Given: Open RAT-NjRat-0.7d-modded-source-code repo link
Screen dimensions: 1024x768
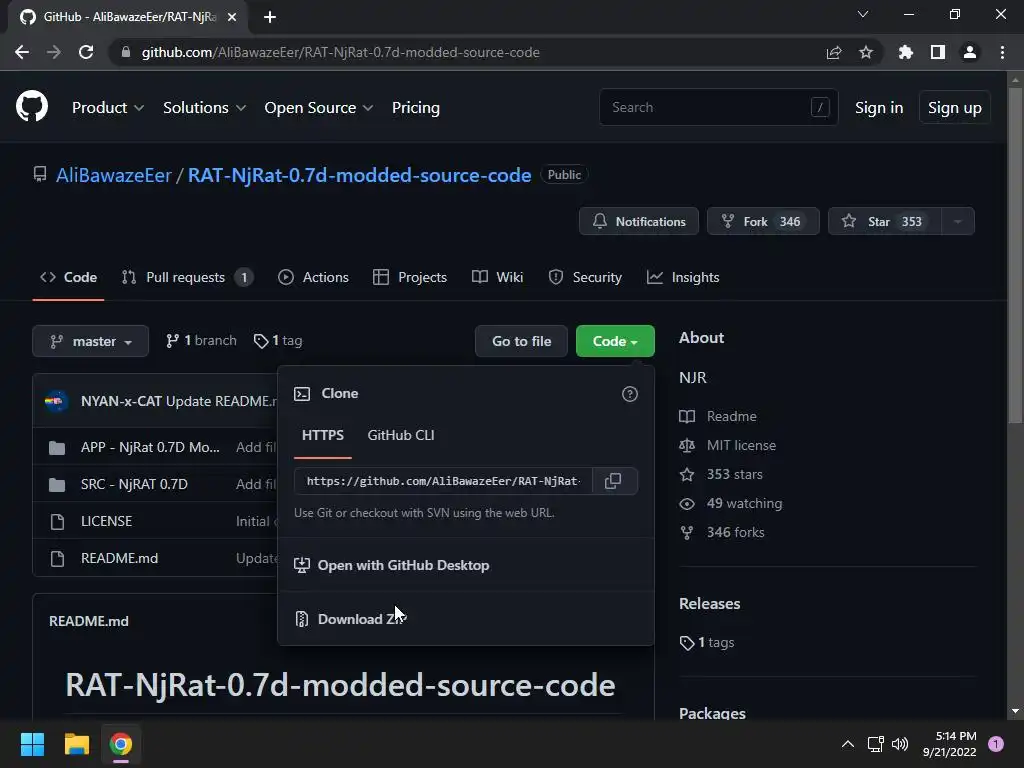Looking at the screenshot, I should point(360,176).
